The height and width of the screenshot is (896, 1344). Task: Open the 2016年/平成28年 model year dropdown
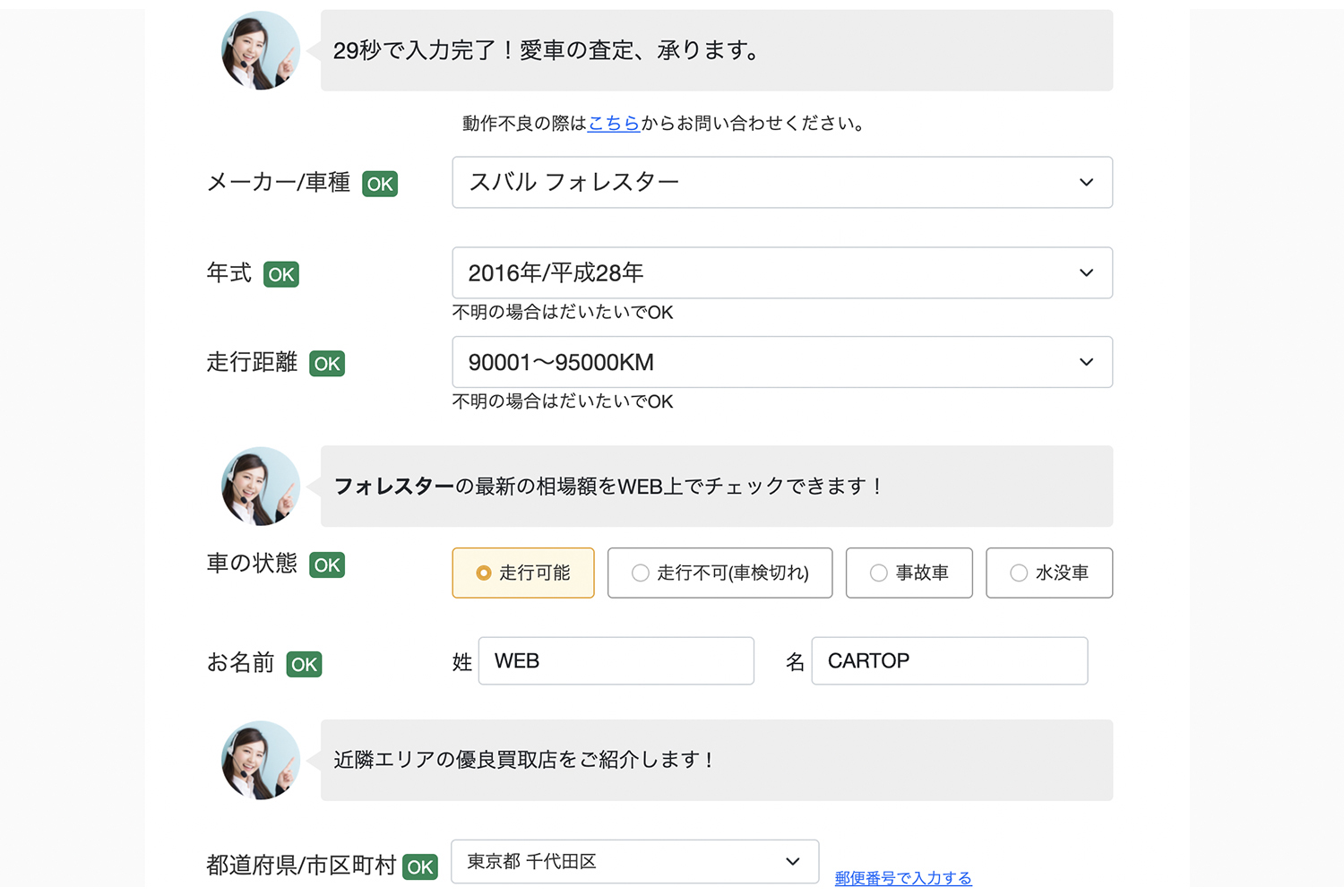tap(782, 272)
